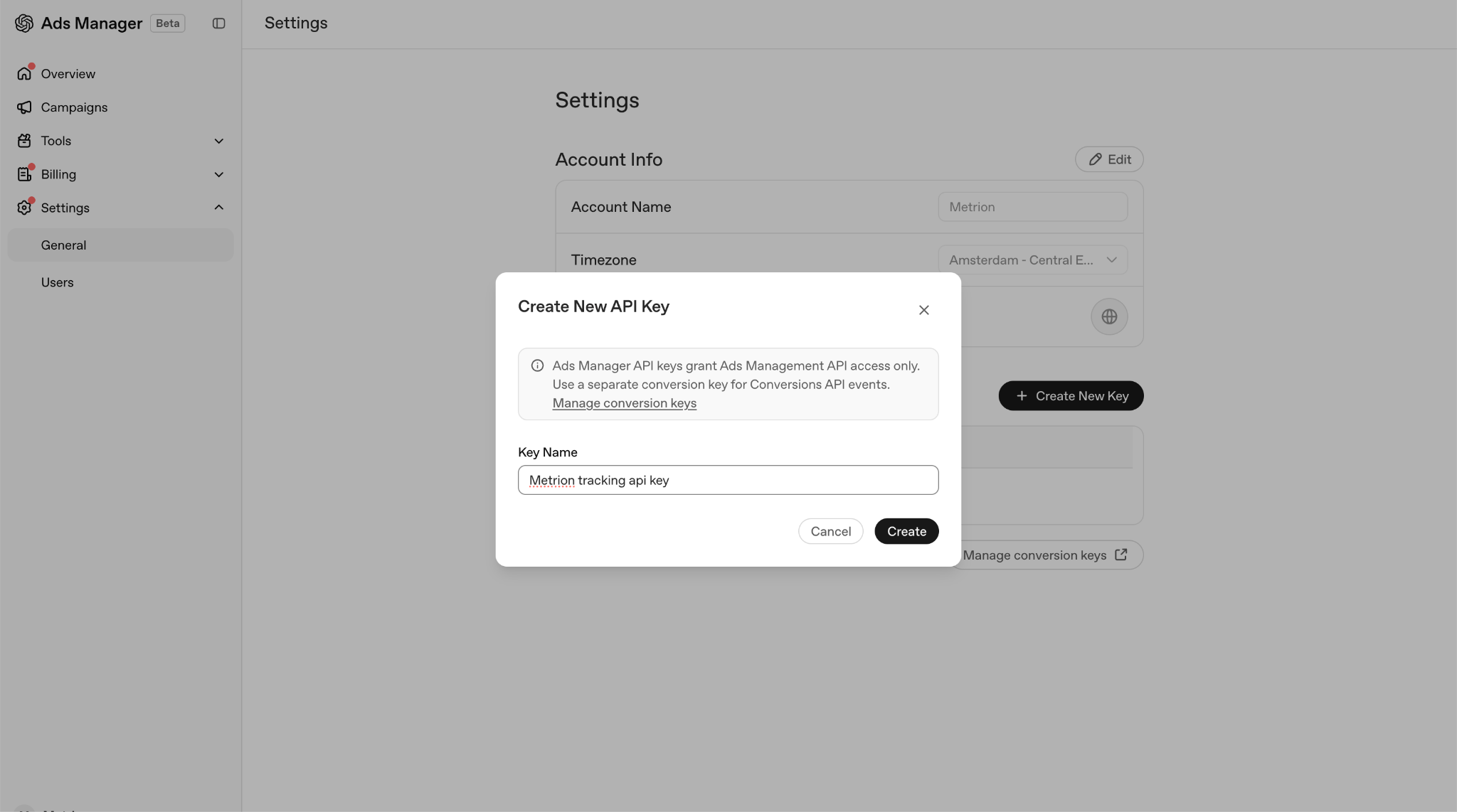Click the Campaigns megaphone icon
The width and height of the screenshot is (1457, 812).
click(24, 107)
